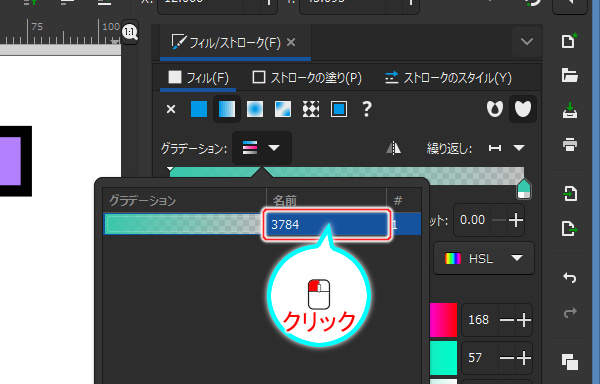
Task: Select the Unset paint question mark
Action: click(x=367, y=109)
